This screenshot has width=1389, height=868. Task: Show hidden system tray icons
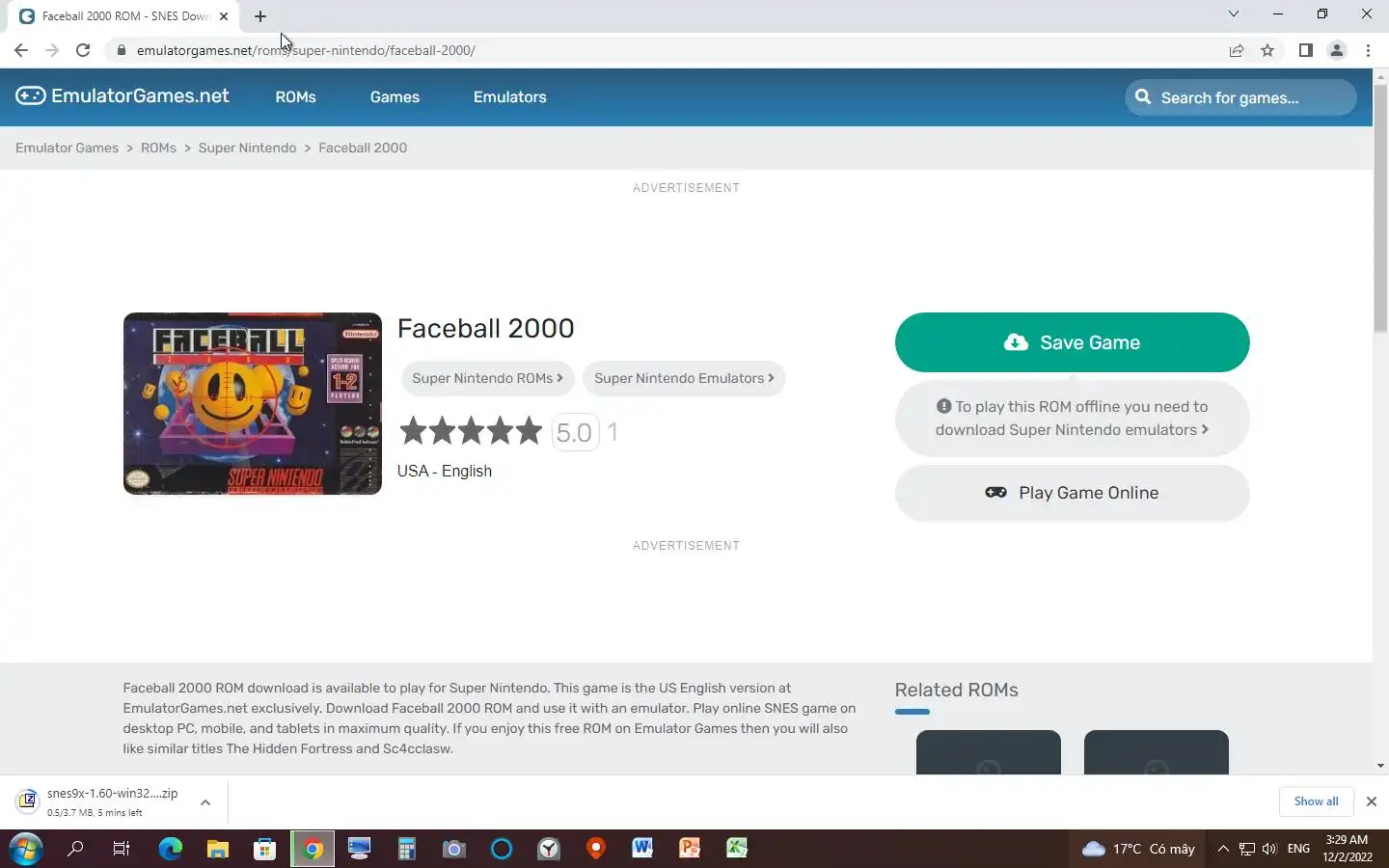coord(1223,849)
